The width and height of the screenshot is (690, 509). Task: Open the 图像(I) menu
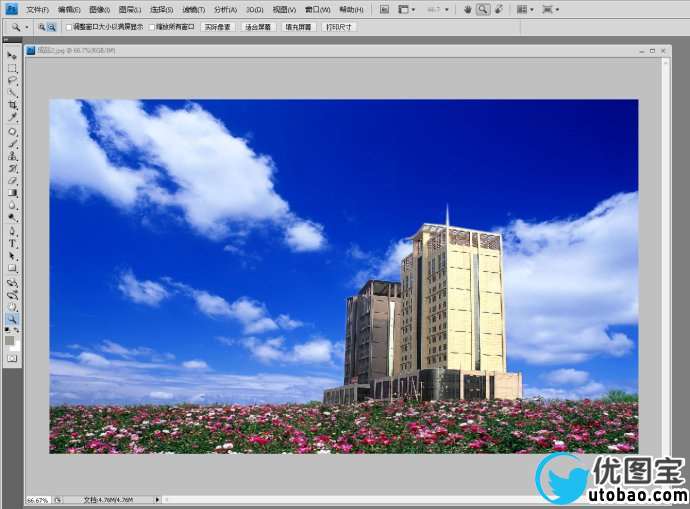click(99, 10)
